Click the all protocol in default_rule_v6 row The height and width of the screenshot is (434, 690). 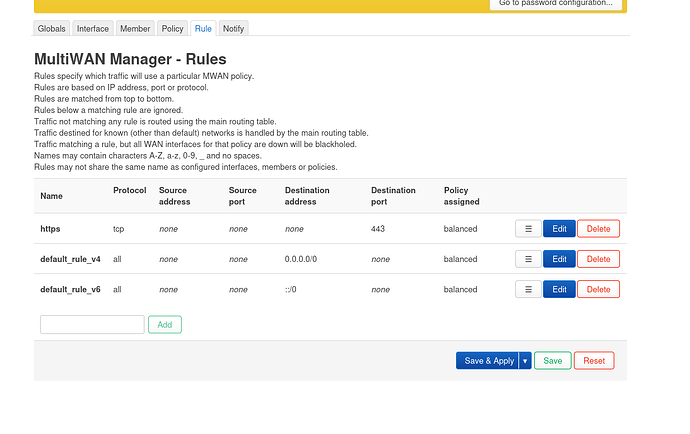point(117,290)
